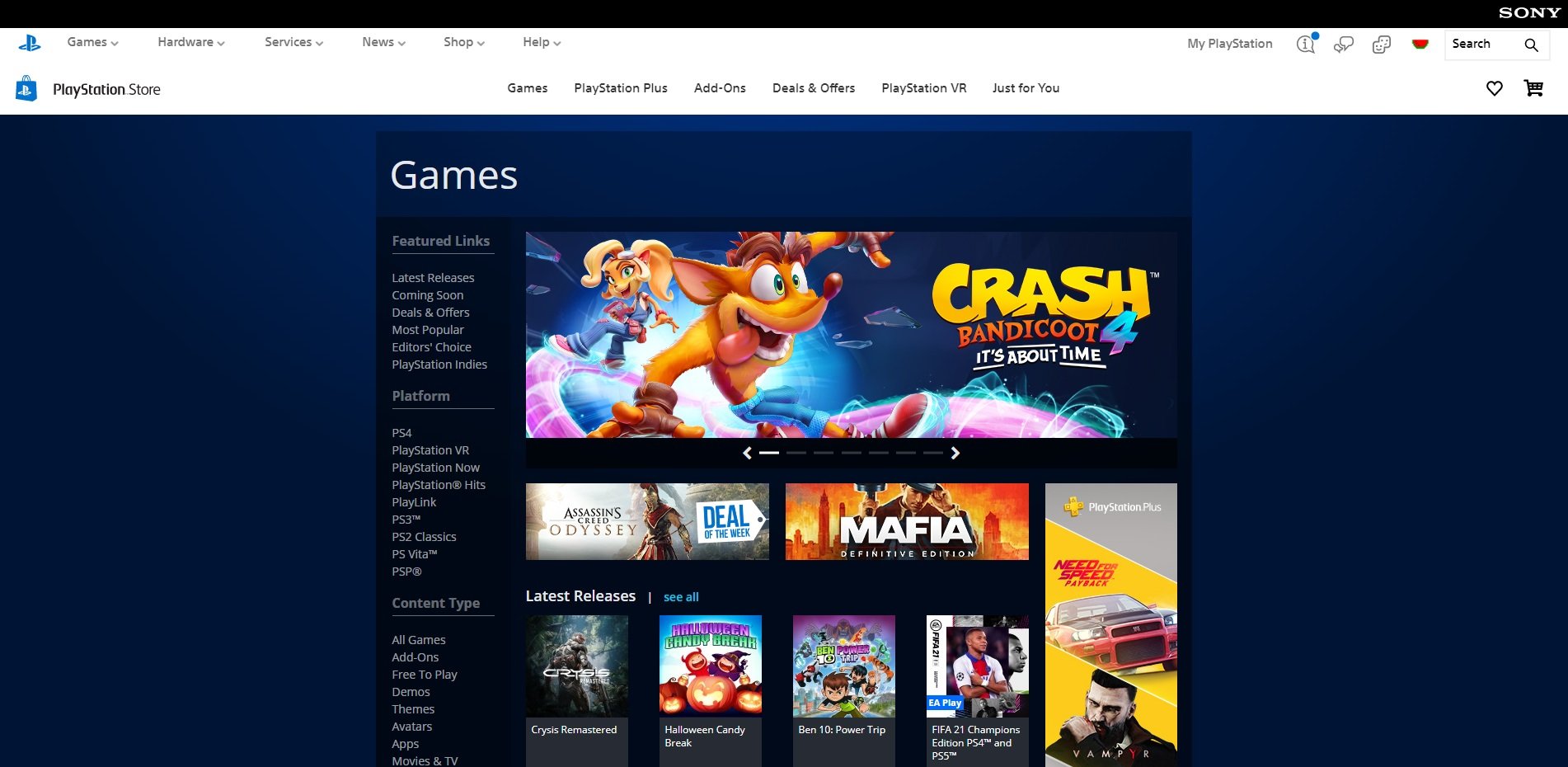Open Latest Releases featured link
The image size is (1568, 767).
433,278
